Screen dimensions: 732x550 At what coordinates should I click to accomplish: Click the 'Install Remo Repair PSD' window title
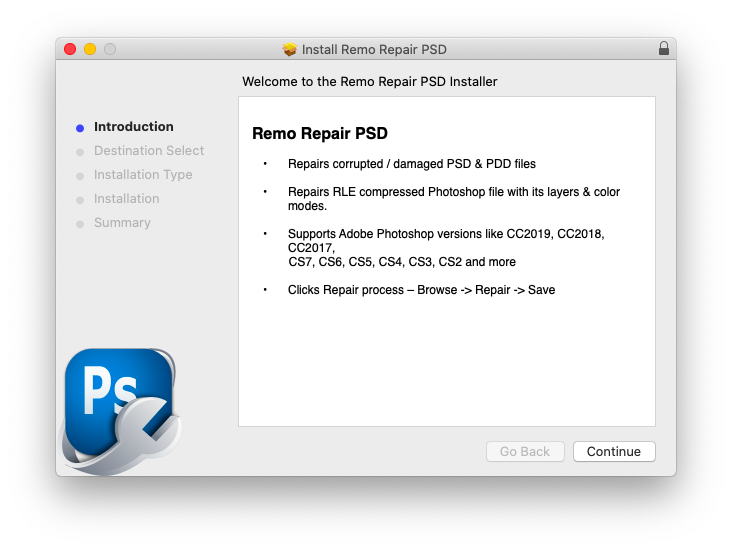pyautogui.click(x=374, y=49)
